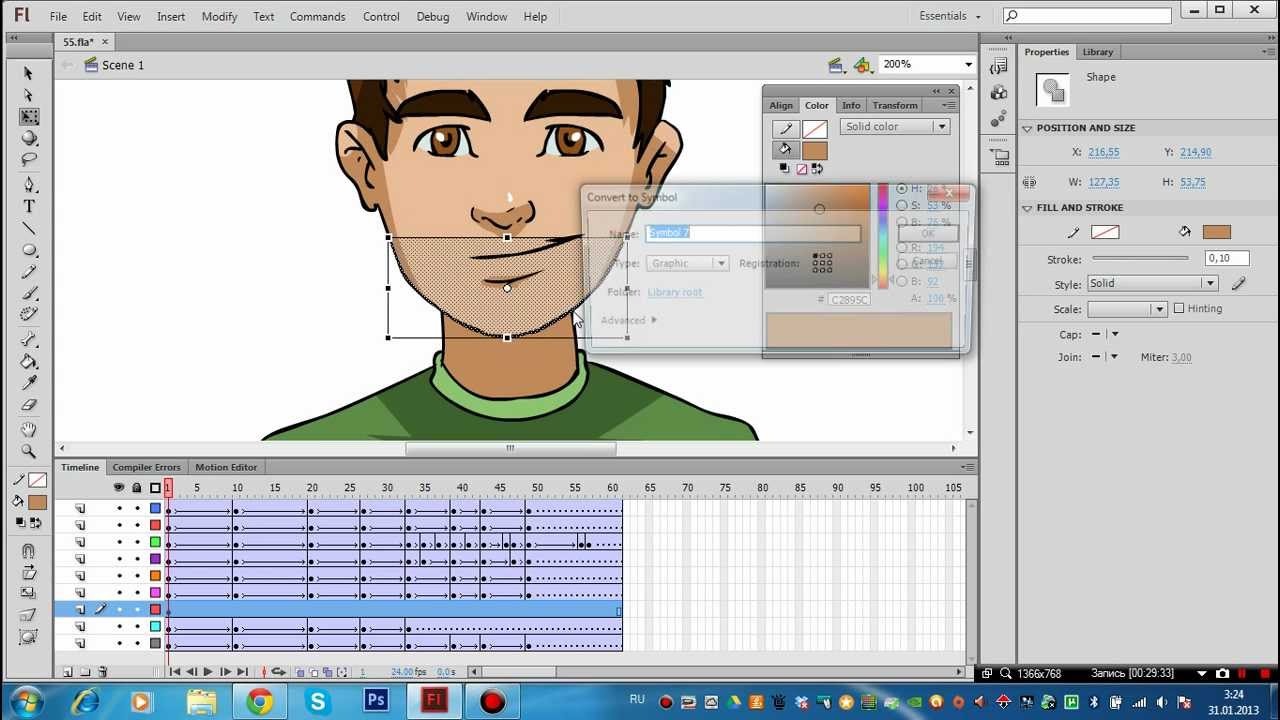Enable the Hinting checkbox
The width and height of the screenshot is (1280, 720).
point(1179,309)
